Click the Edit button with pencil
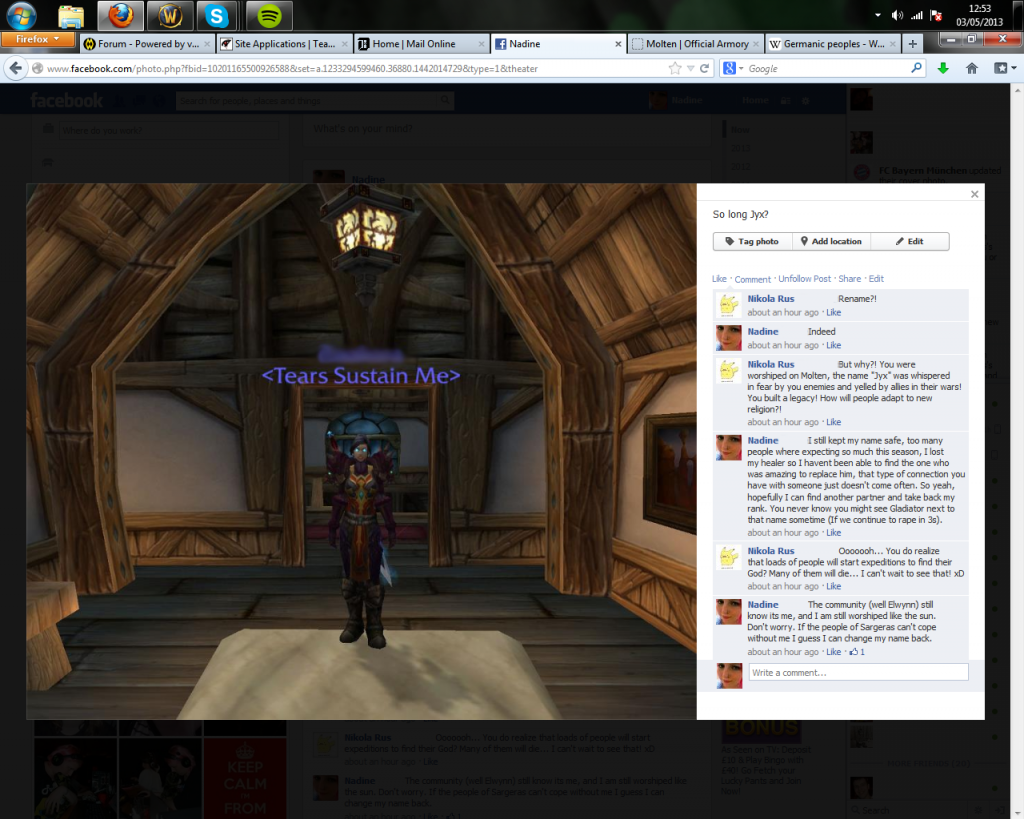Viewport: 1024px width, 819px height. (x=910, y=241)
